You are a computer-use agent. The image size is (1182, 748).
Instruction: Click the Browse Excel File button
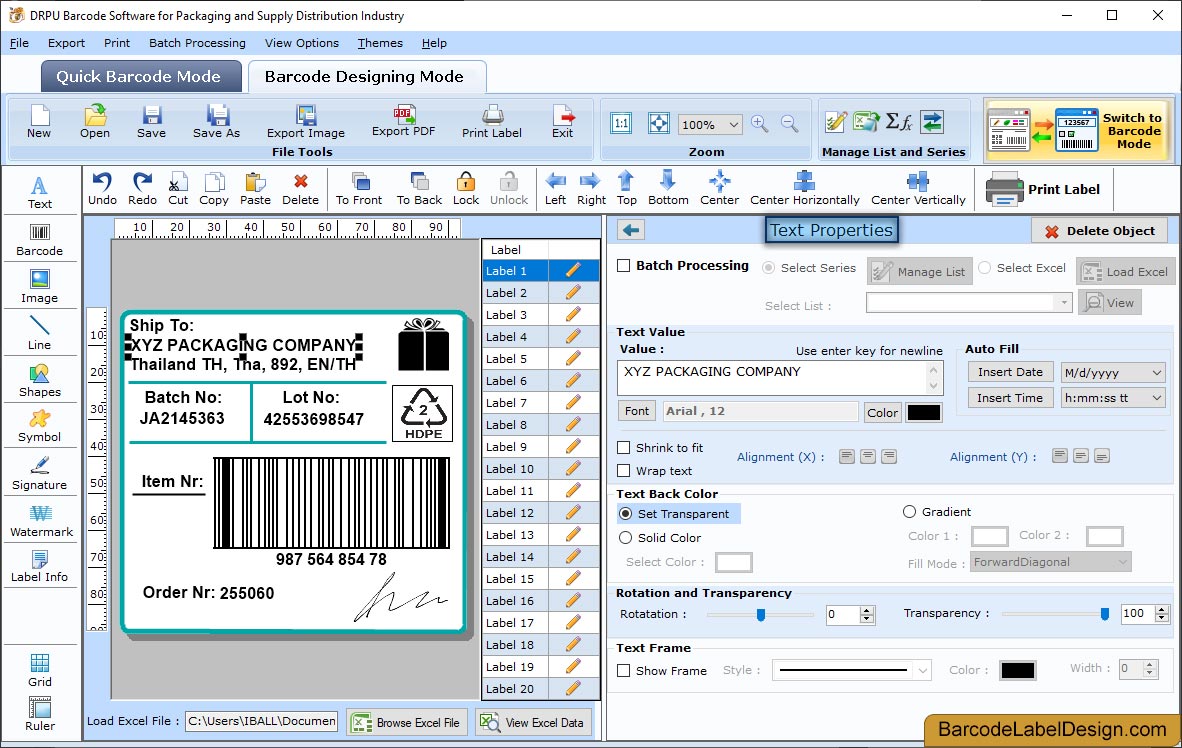tap(407, 722)
